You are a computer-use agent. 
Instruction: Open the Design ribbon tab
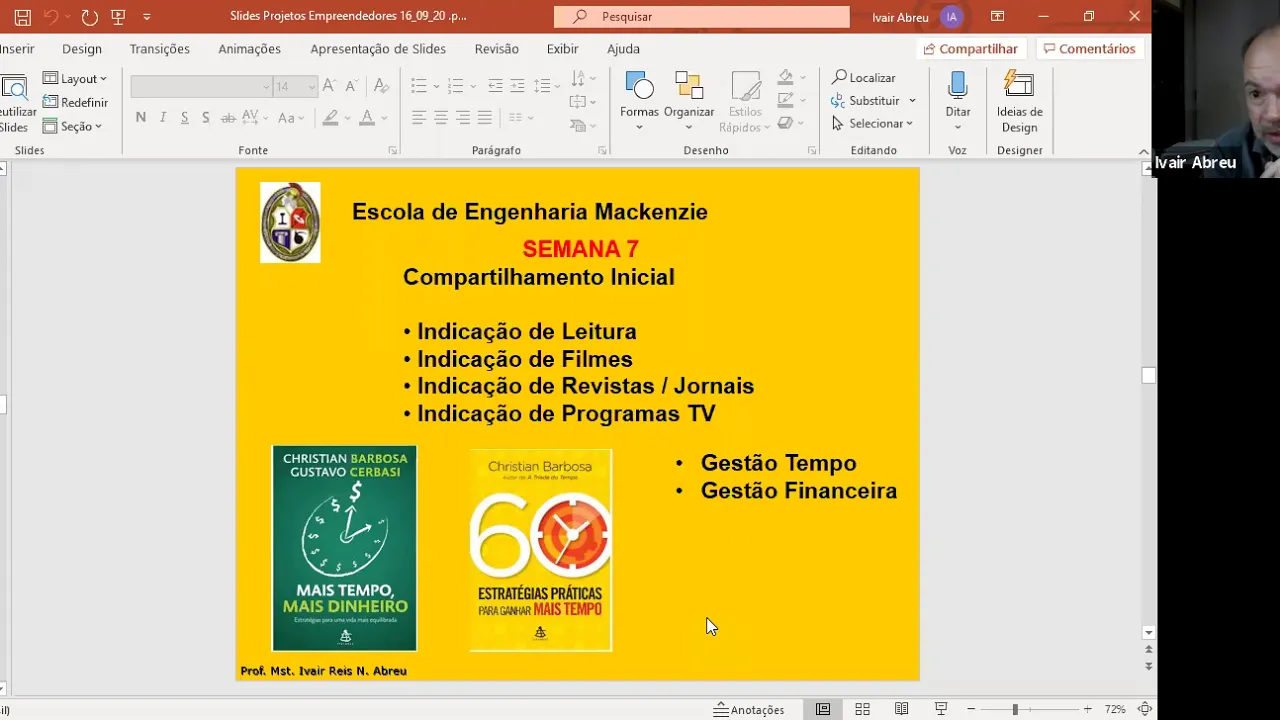[82, 49]
